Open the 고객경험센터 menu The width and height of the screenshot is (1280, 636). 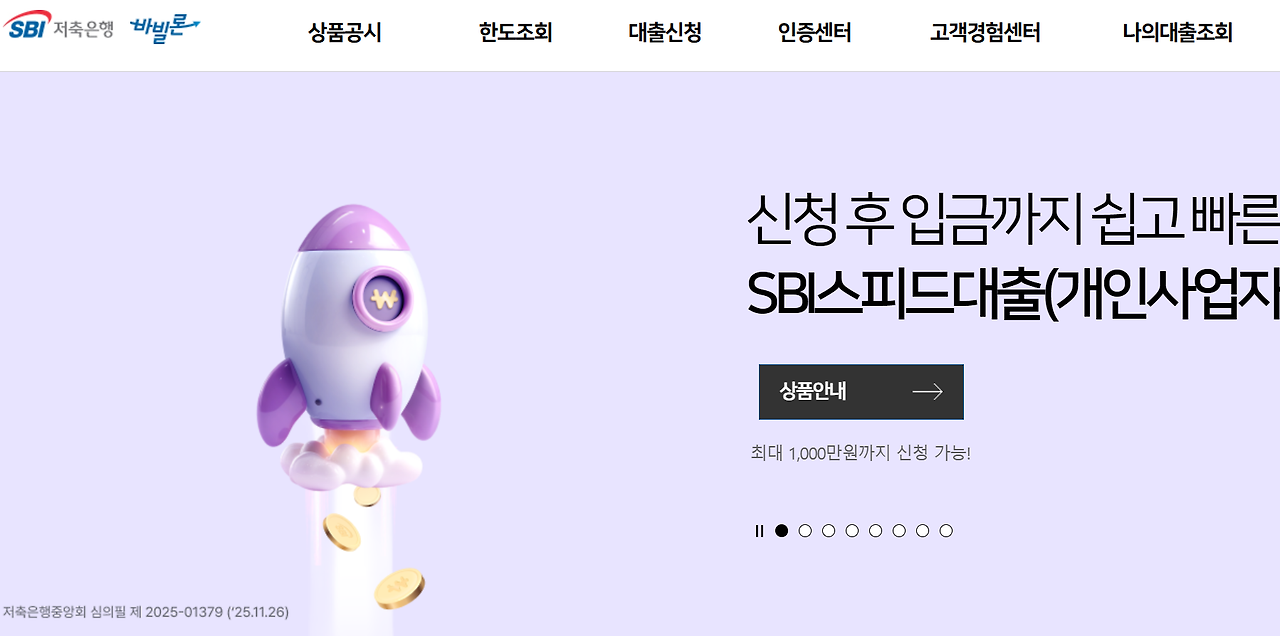click(985, 33)
